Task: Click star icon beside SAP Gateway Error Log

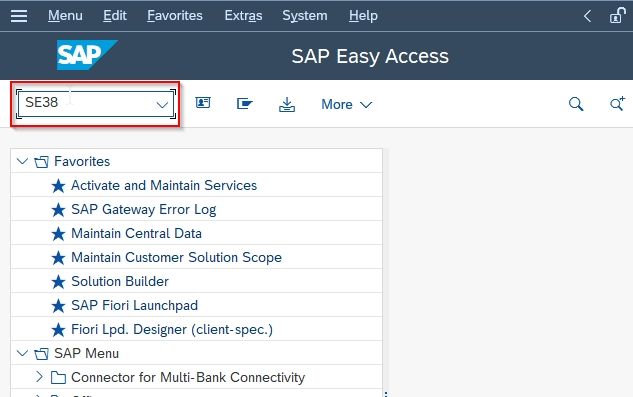Action: [x=58, y=210]
